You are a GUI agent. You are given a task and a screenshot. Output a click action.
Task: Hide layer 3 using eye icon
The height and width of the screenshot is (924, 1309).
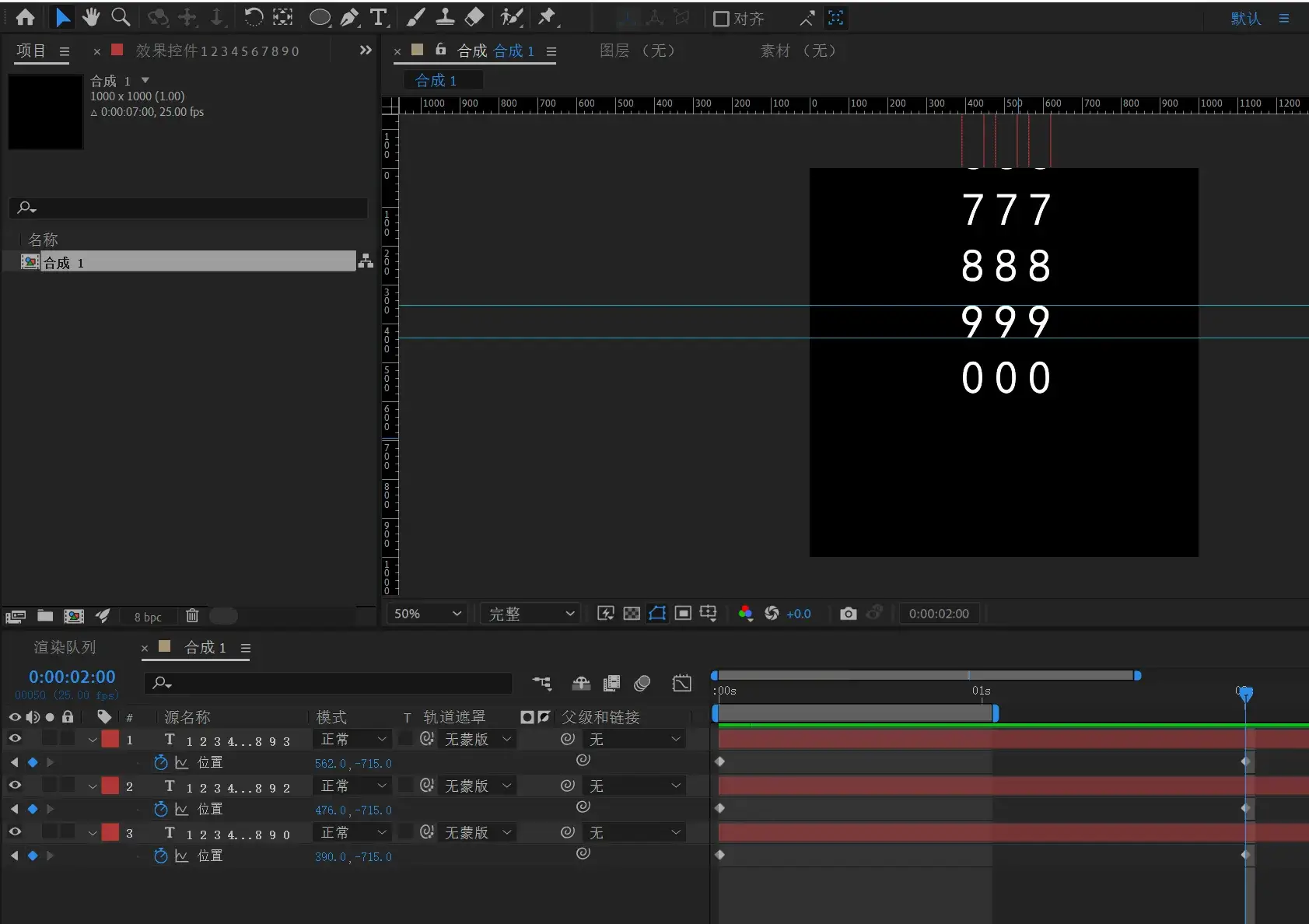(15, 831)
